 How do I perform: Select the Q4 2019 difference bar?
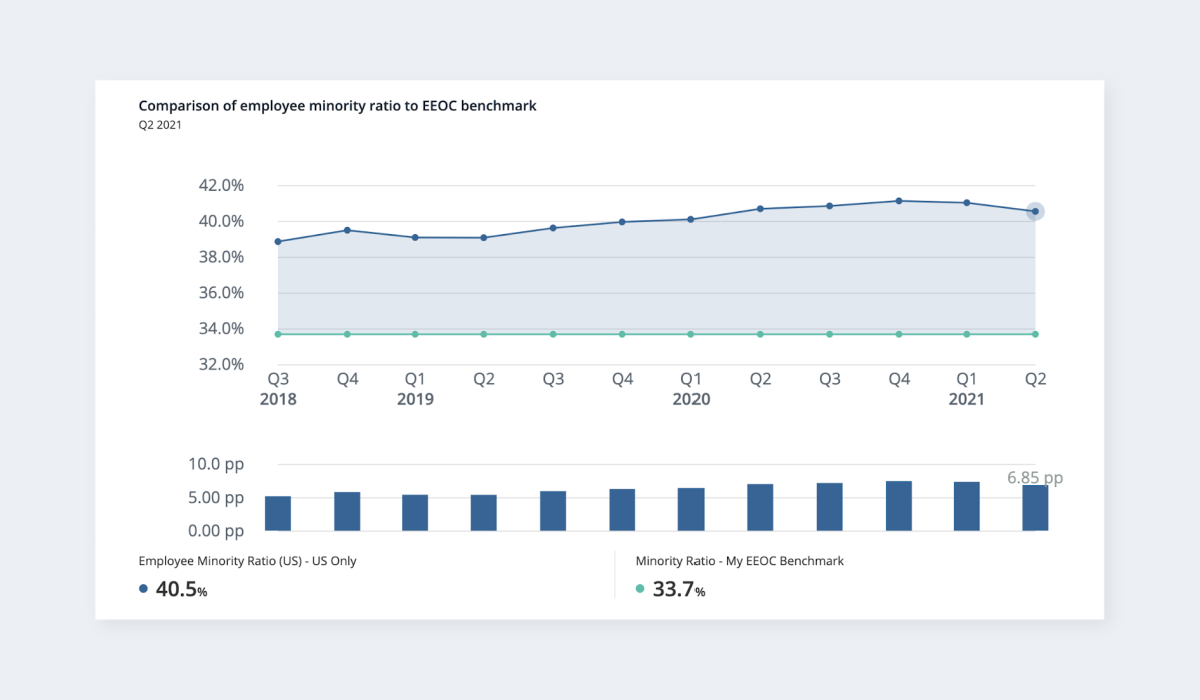[x=622, y=510]
